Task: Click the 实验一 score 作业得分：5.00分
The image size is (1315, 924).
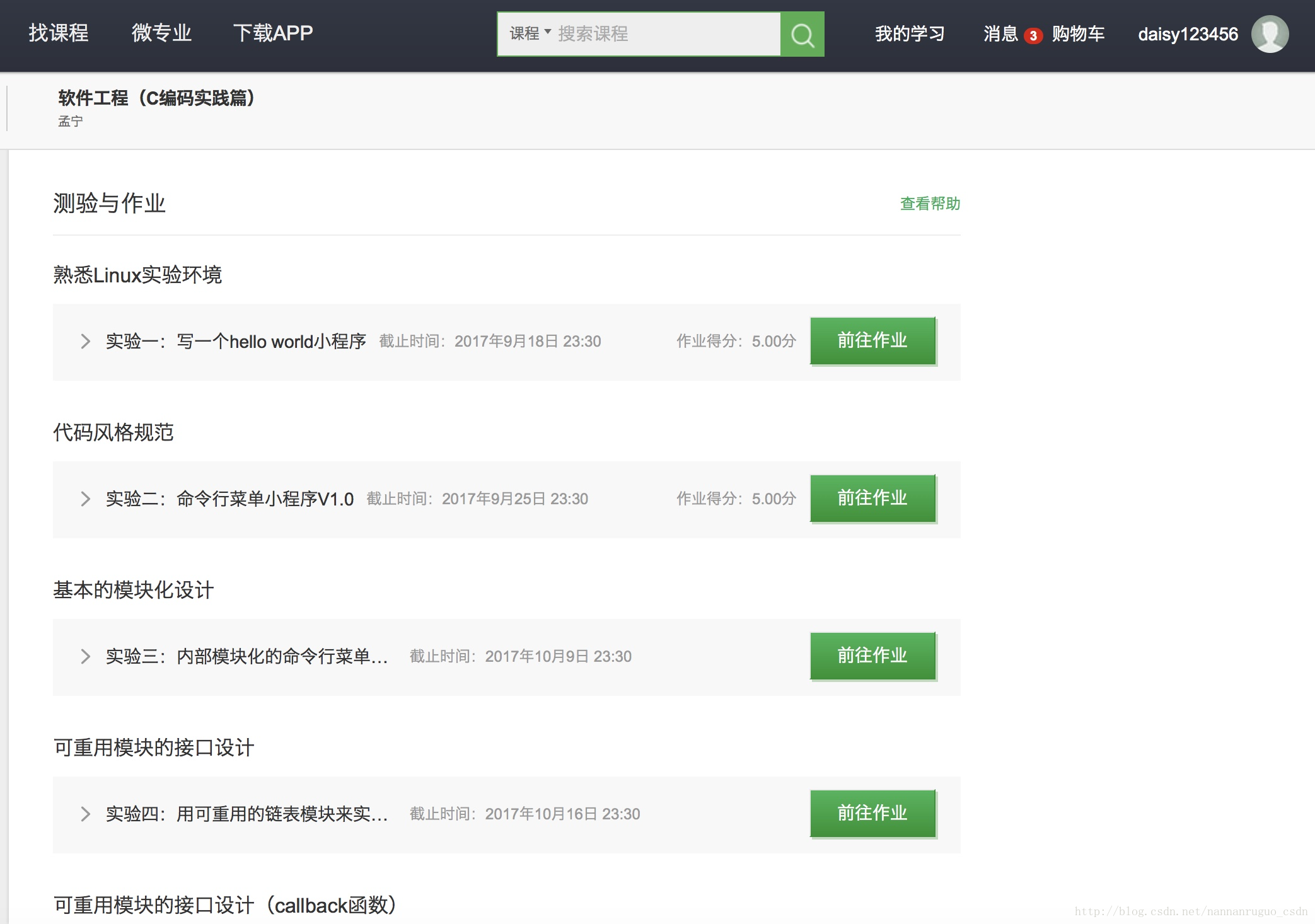Action: (x=736, y=342)
